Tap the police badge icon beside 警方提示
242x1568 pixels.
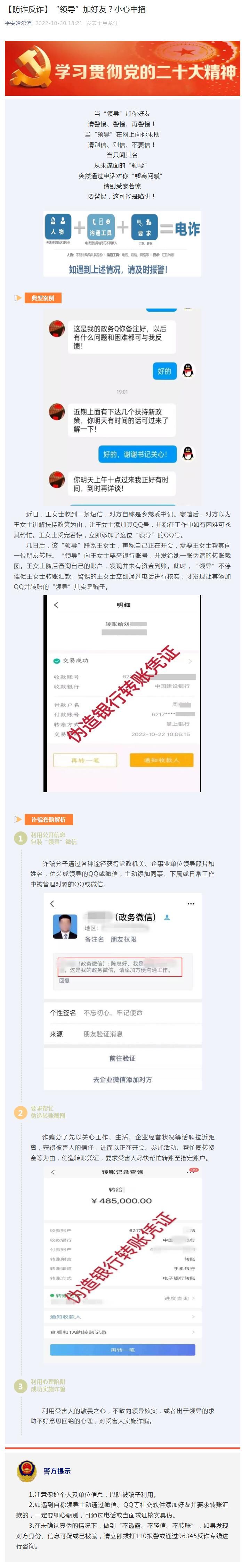pyautogui.click(x=26, y=1471)
